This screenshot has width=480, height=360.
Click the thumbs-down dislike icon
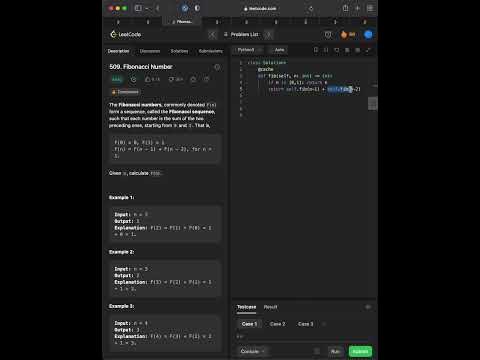click(171, 79)
